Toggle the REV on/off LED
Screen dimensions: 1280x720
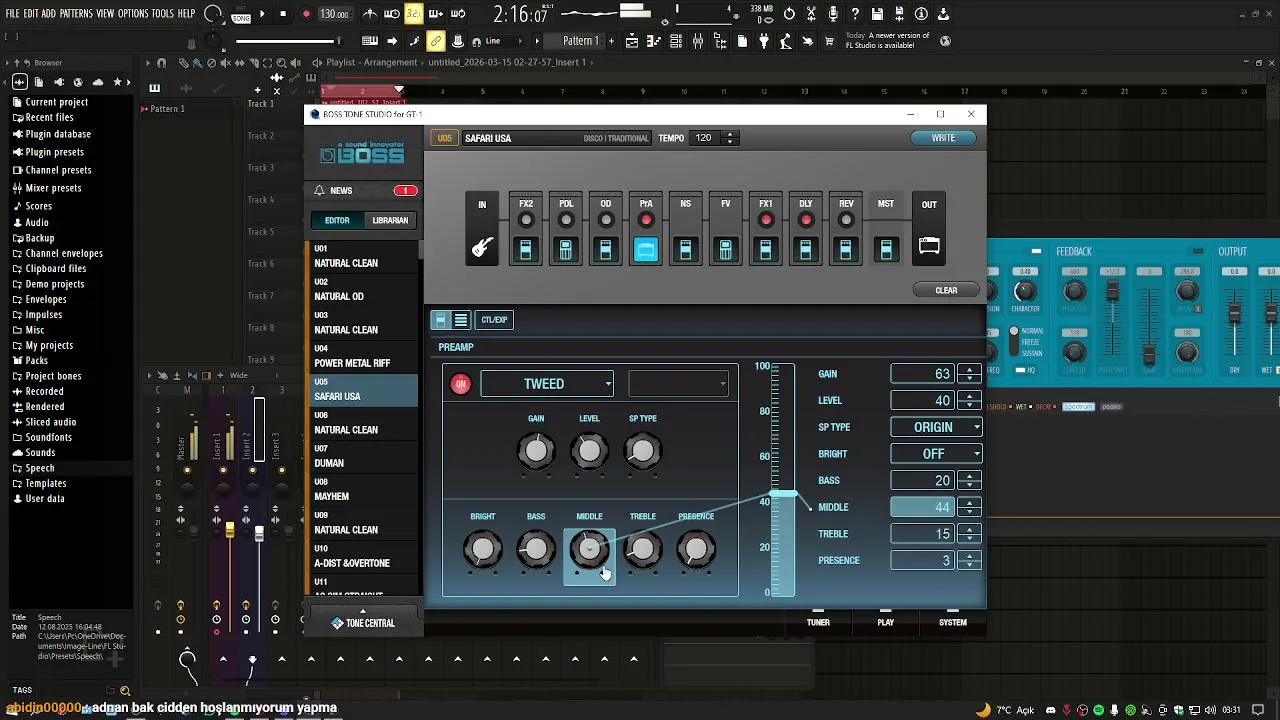point(846,220)
